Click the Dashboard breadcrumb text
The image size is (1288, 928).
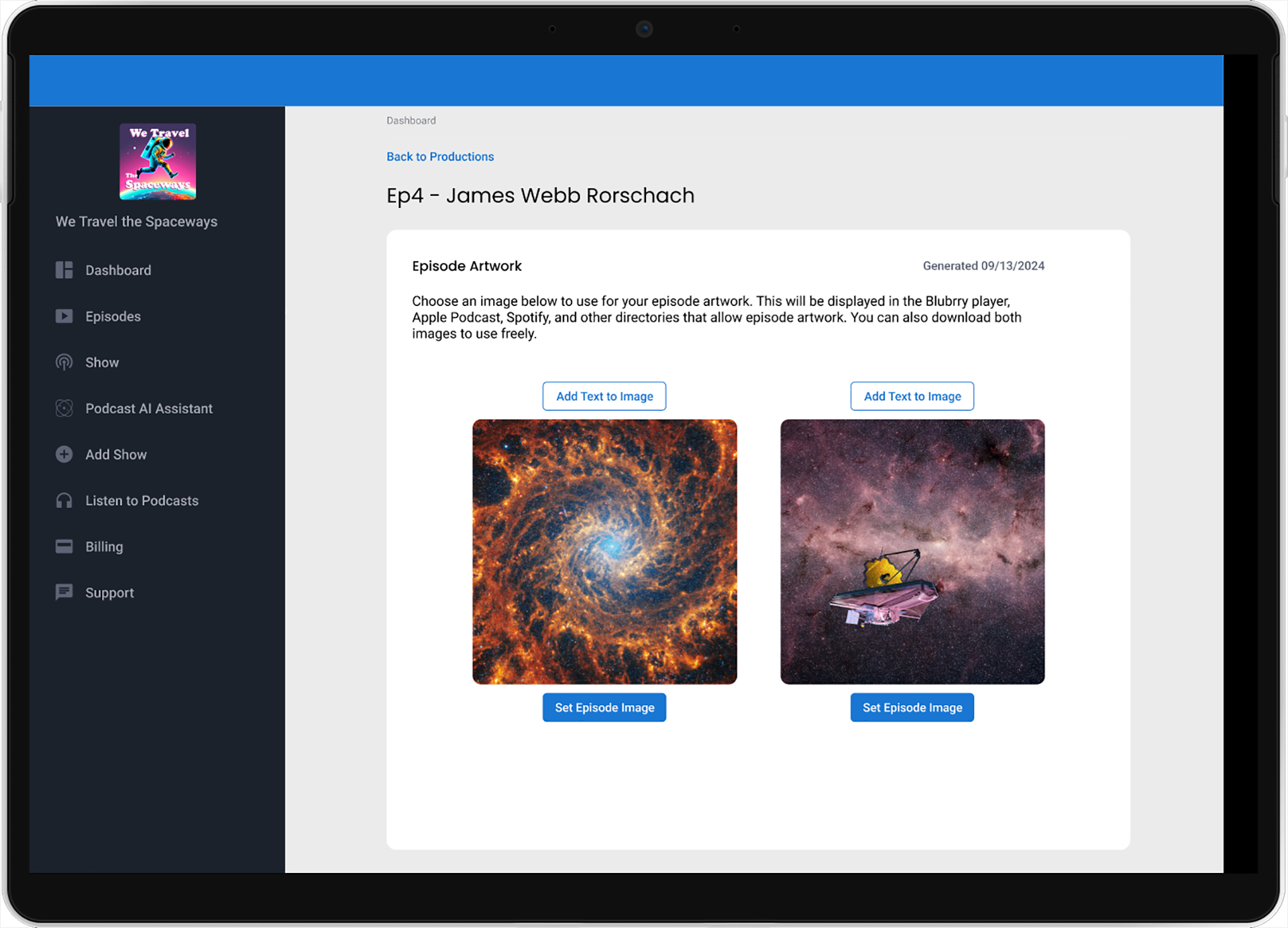(411, 121)
